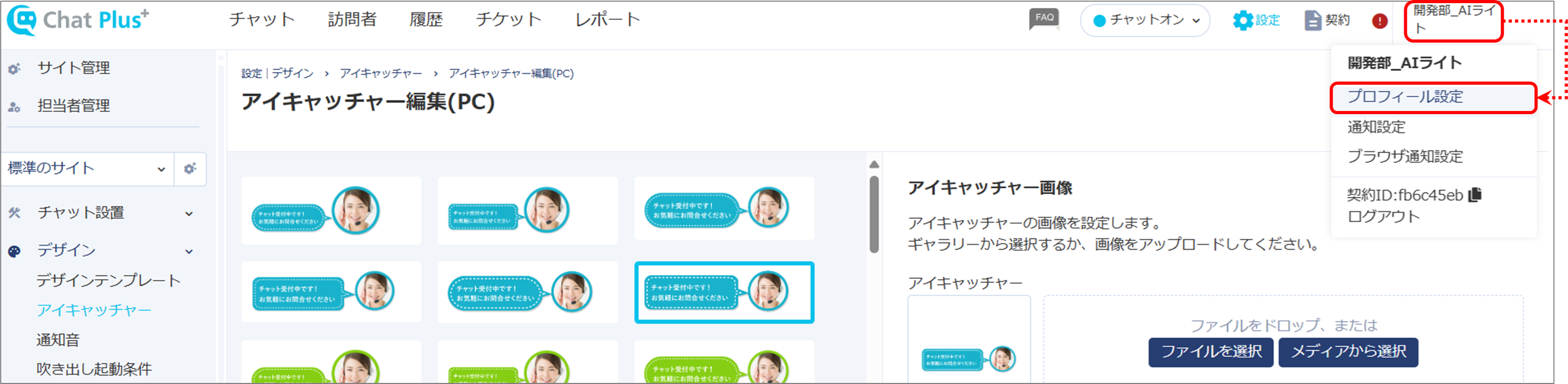Click the メディアから選択 button
The image size is (1568, 384).
pos(1349,352)
